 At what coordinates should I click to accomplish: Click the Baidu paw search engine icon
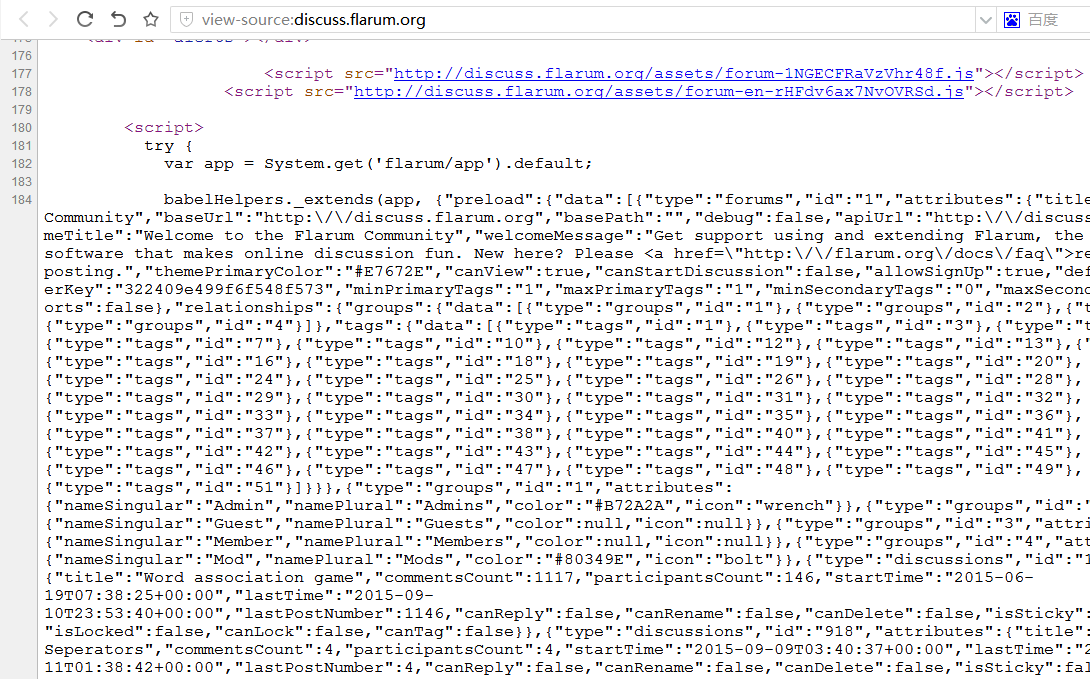[x=1012, y=19]
